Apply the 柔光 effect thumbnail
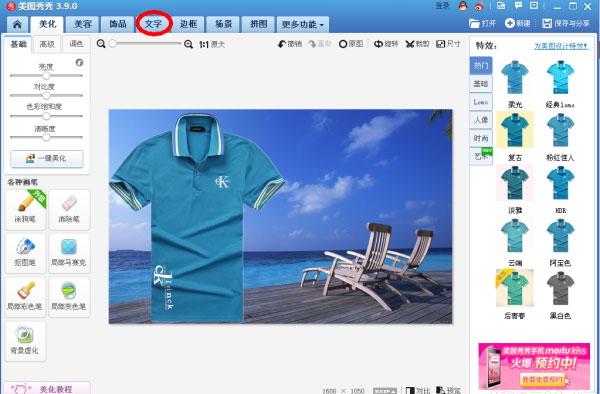 (515, 78)
